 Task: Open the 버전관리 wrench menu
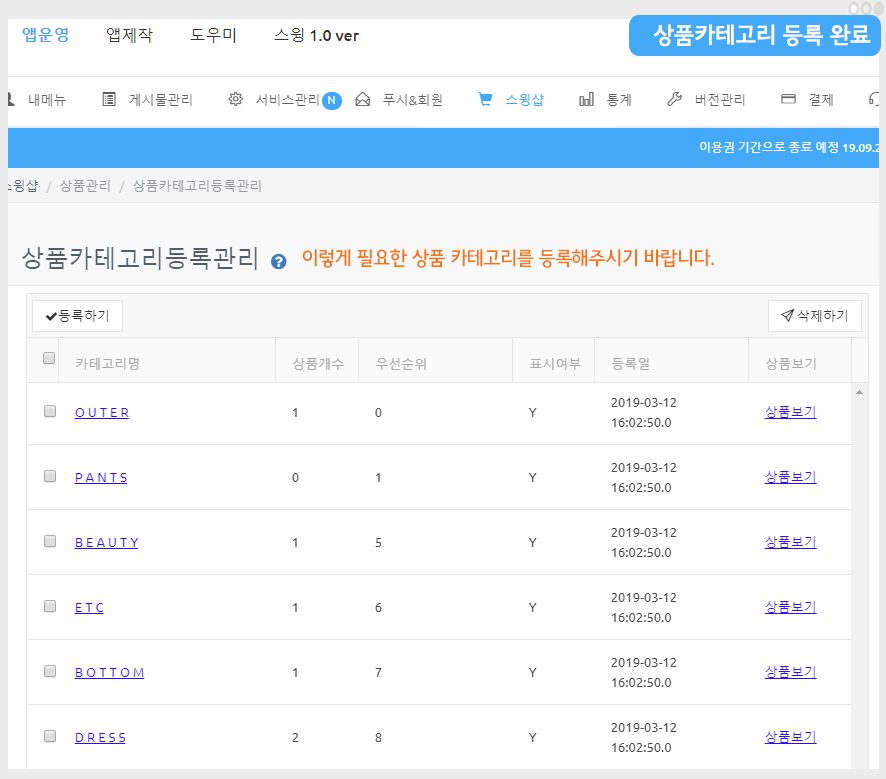click(x=706, y=100)
